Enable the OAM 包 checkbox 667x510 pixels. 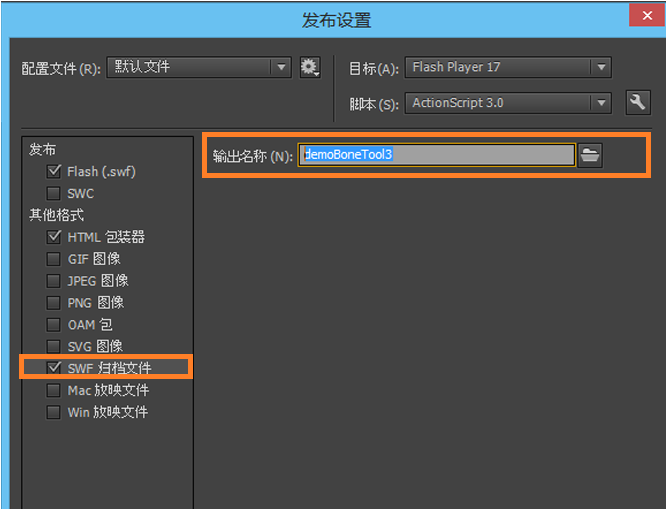(54, 325)
